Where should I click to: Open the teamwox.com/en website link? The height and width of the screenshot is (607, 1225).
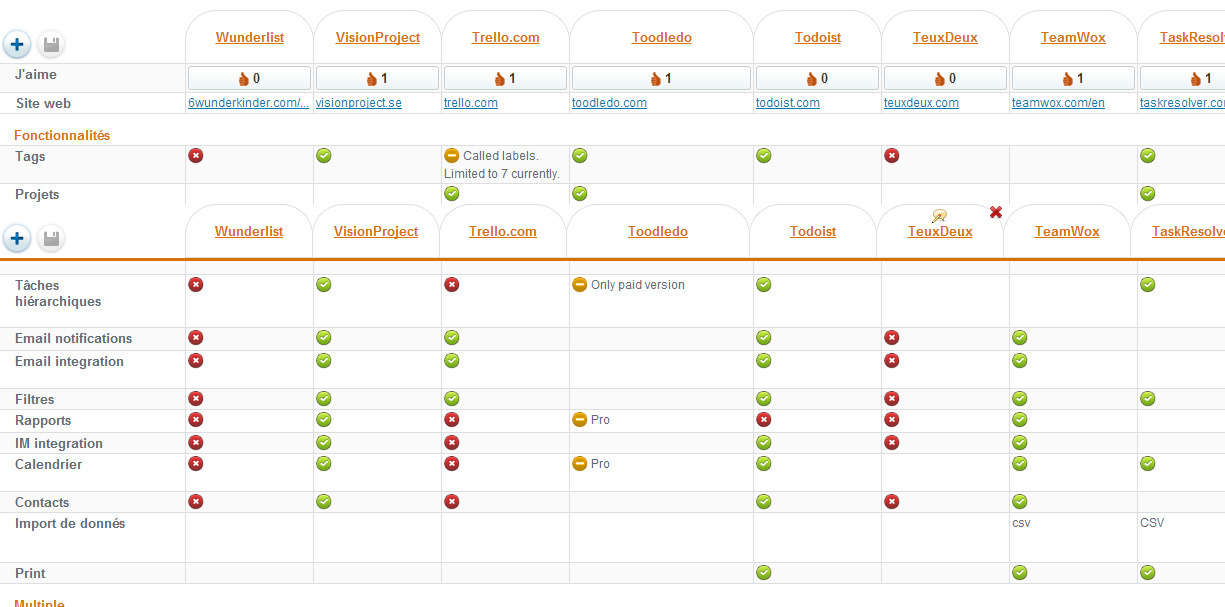[1058, 103]
